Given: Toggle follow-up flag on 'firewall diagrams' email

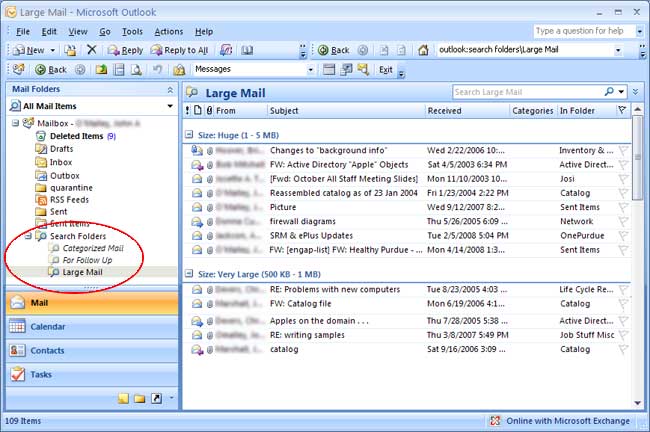Looking at the screenshot, I should pyautogui.click(x=622, y=222).
